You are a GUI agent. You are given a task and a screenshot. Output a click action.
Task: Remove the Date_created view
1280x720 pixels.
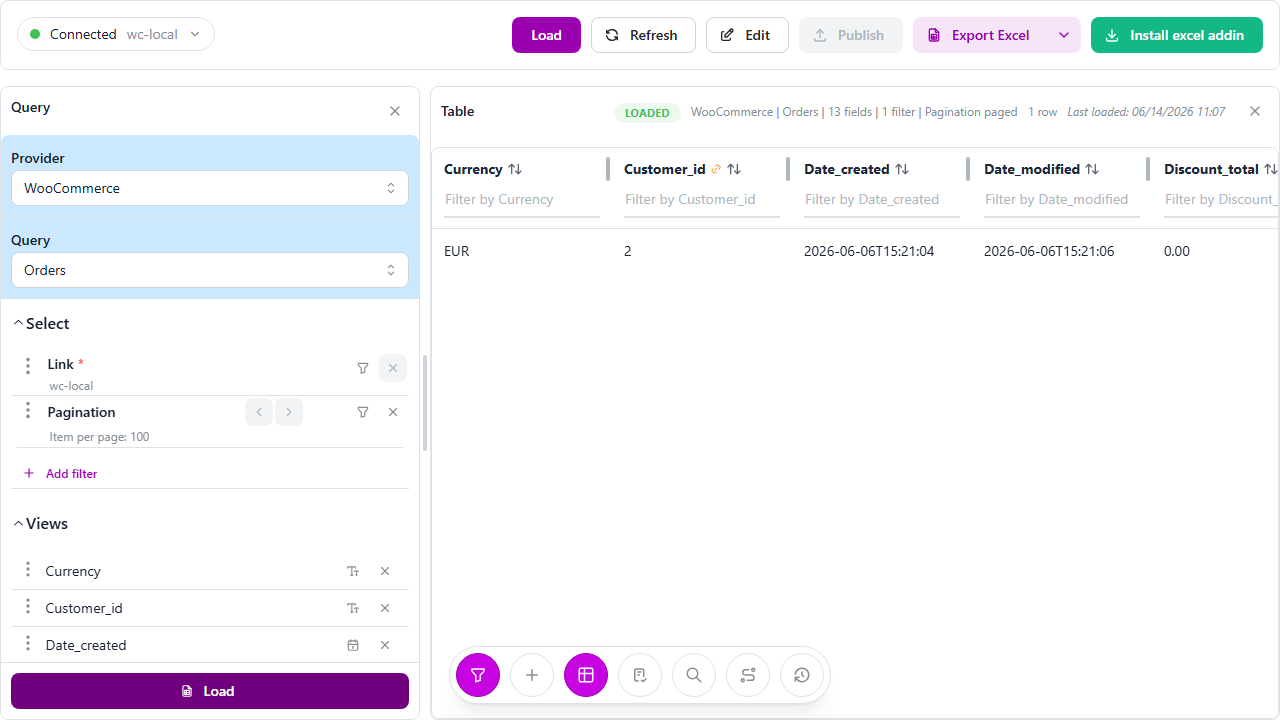(385, 645)
